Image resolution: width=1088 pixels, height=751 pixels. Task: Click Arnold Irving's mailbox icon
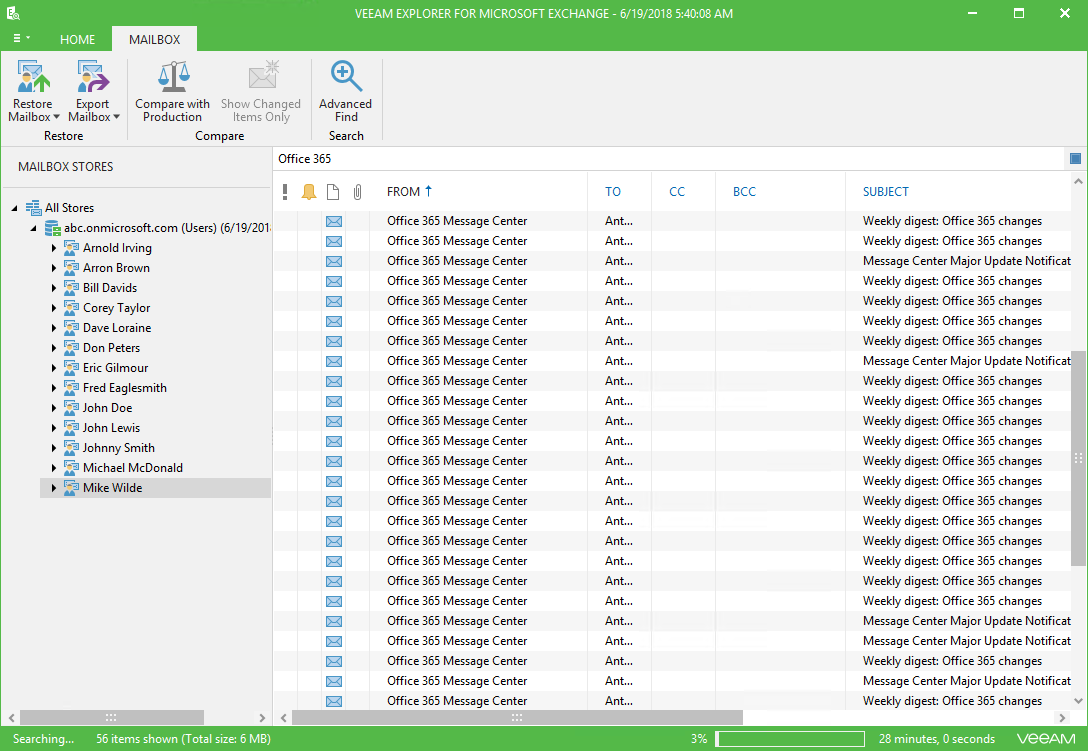pyautogui.click(x=71, y=248)
